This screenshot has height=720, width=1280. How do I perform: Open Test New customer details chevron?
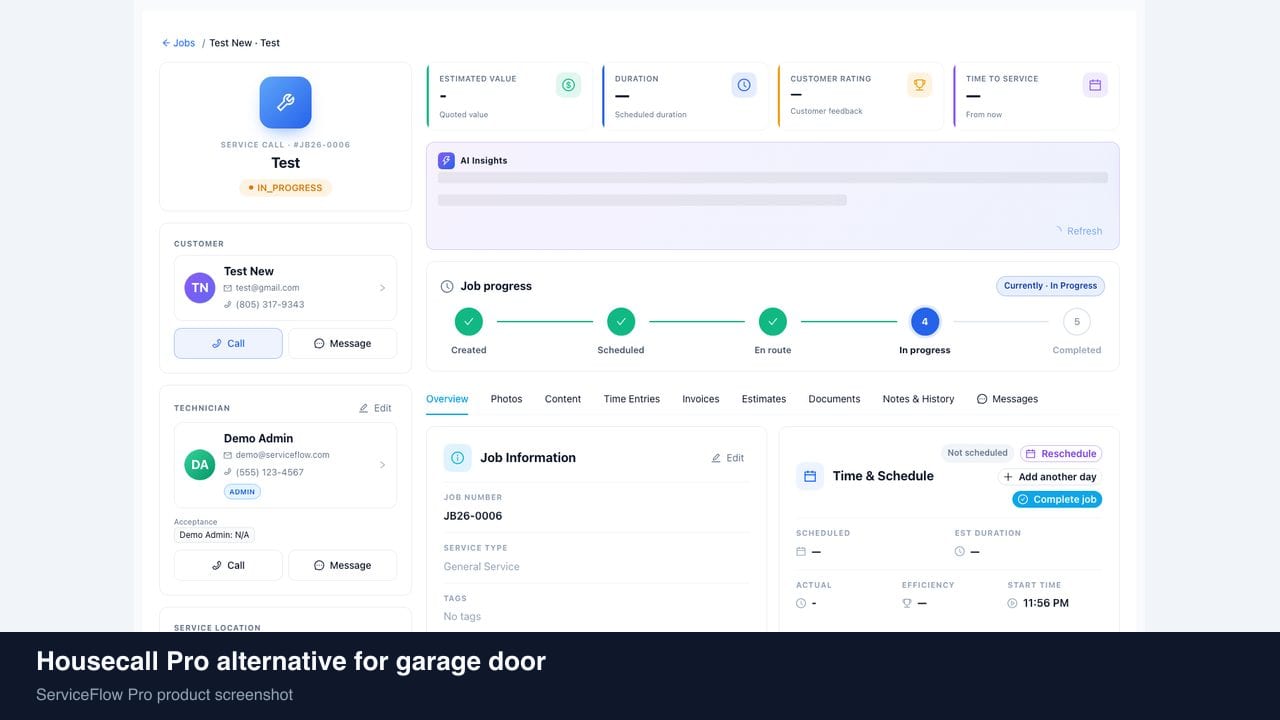coord(382,288)
